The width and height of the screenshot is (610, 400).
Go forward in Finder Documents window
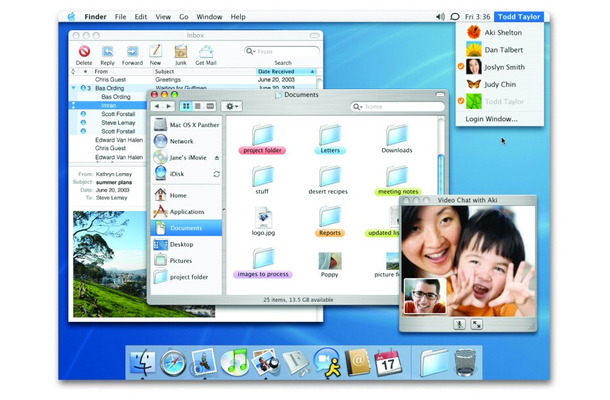pyautogui.click(x=168, y=106)
